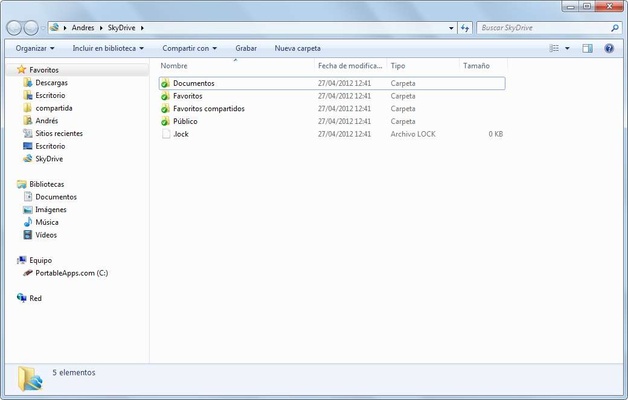Sort by the Fecha de modifica... column header
This screenshot has height=400, width=628.
click(350, 66)
